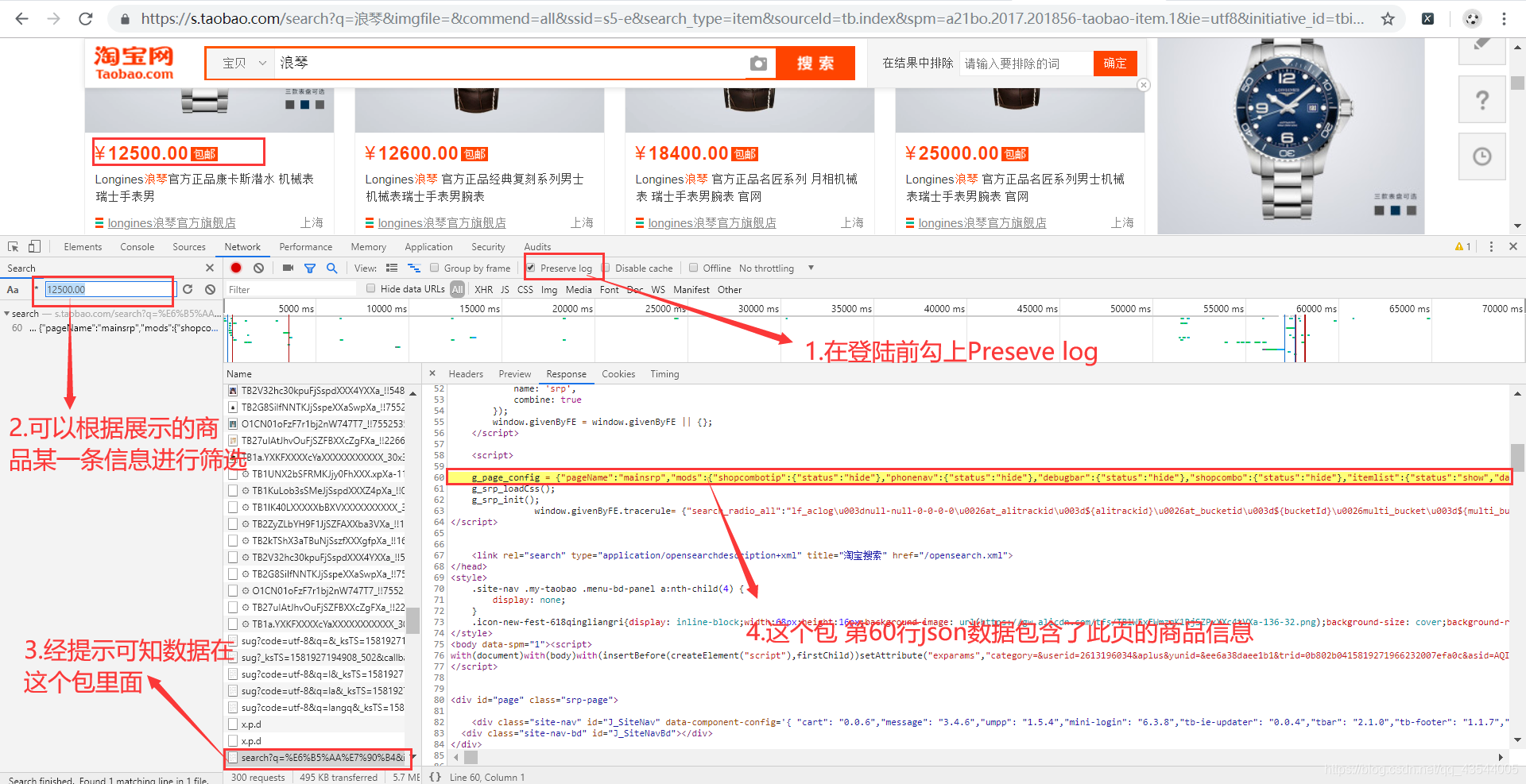Toggle match case Aa in the Search panel

click(x=13, y=290)
